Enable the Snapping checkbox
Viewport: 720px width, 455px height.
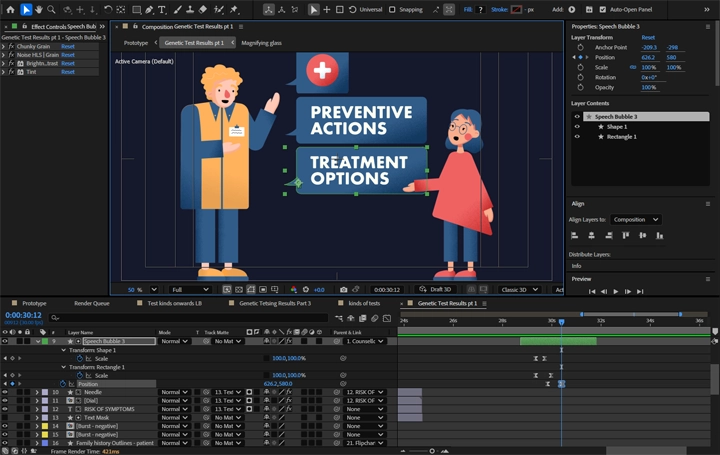(393, 10)
